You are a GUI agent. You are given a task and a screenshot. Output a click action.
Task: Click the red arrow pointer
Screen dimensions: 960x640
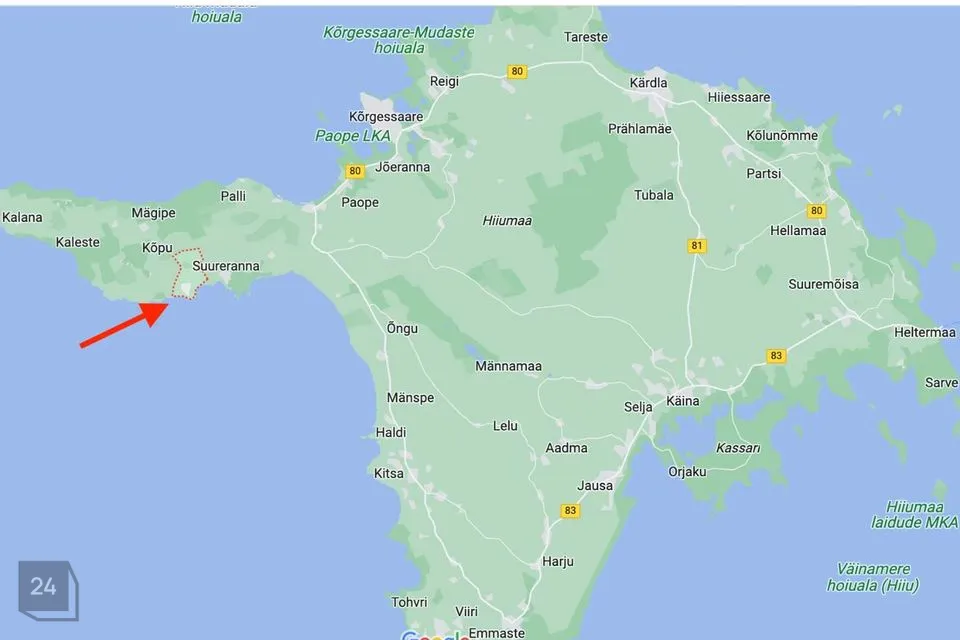pyautogui.click(x=125, y=326)
